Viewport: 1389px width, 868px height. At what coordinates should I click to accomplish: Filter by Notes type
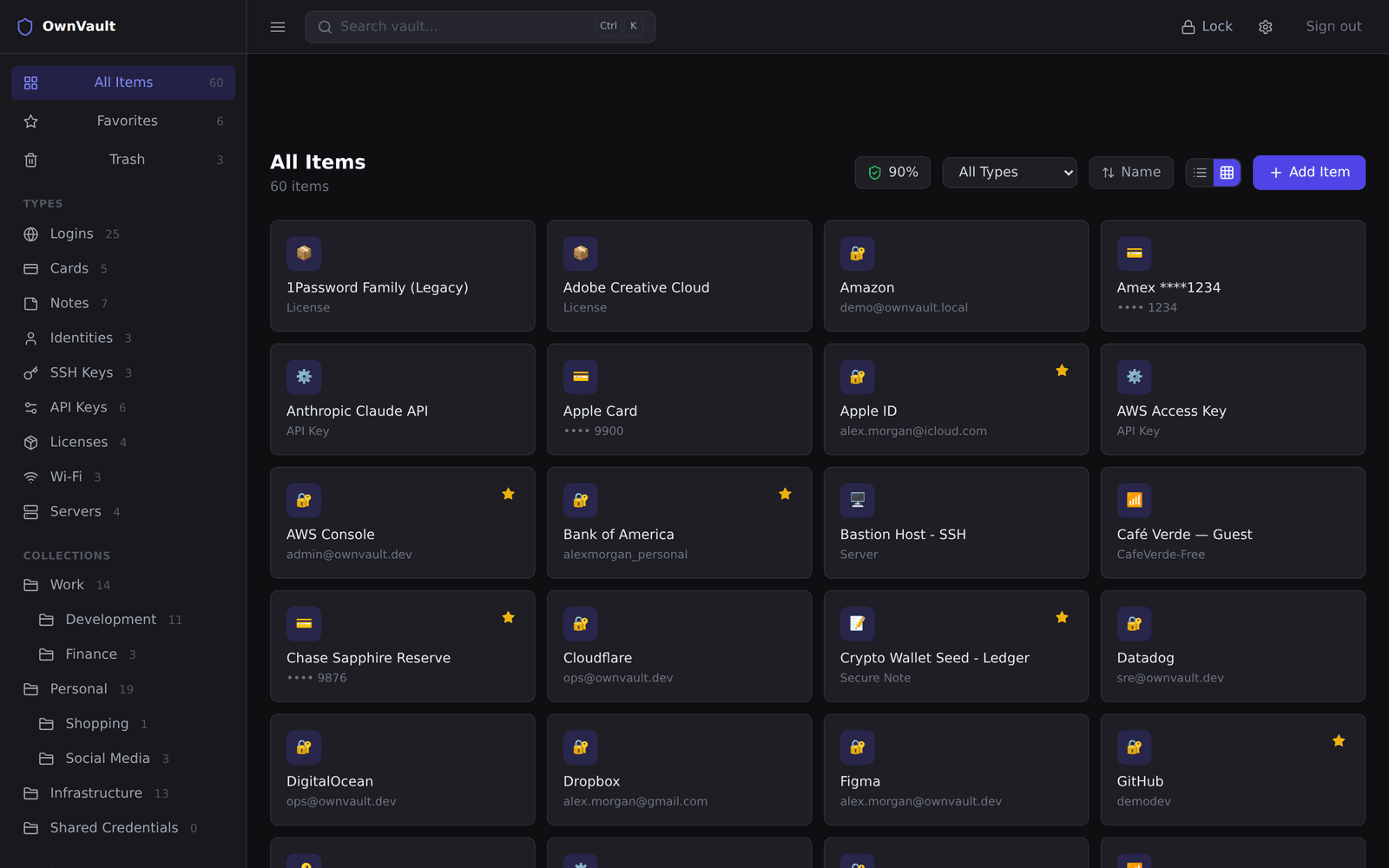123,304
